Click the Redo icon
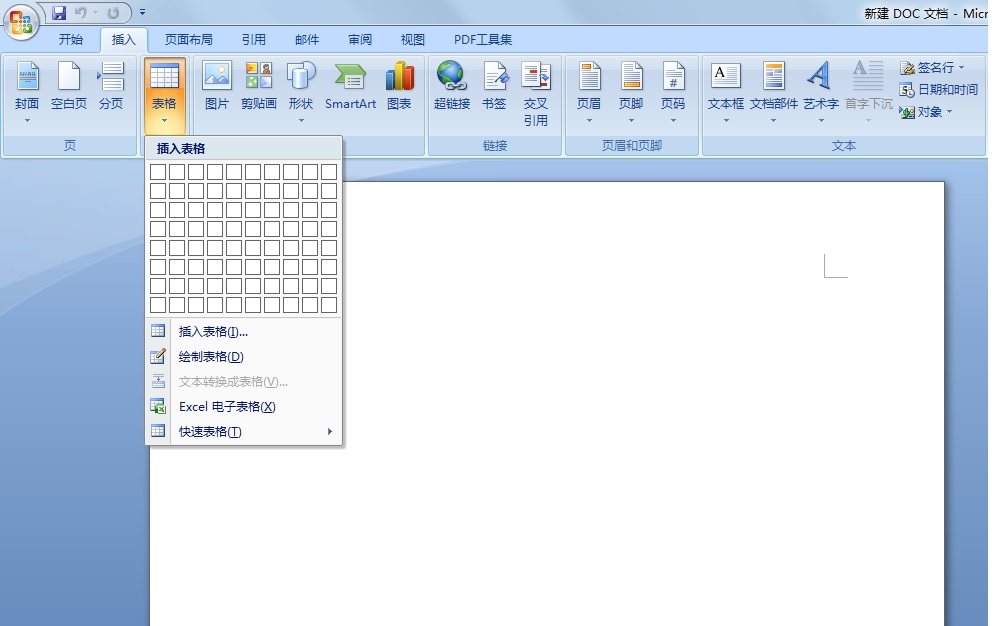 (x=113, y=12)
